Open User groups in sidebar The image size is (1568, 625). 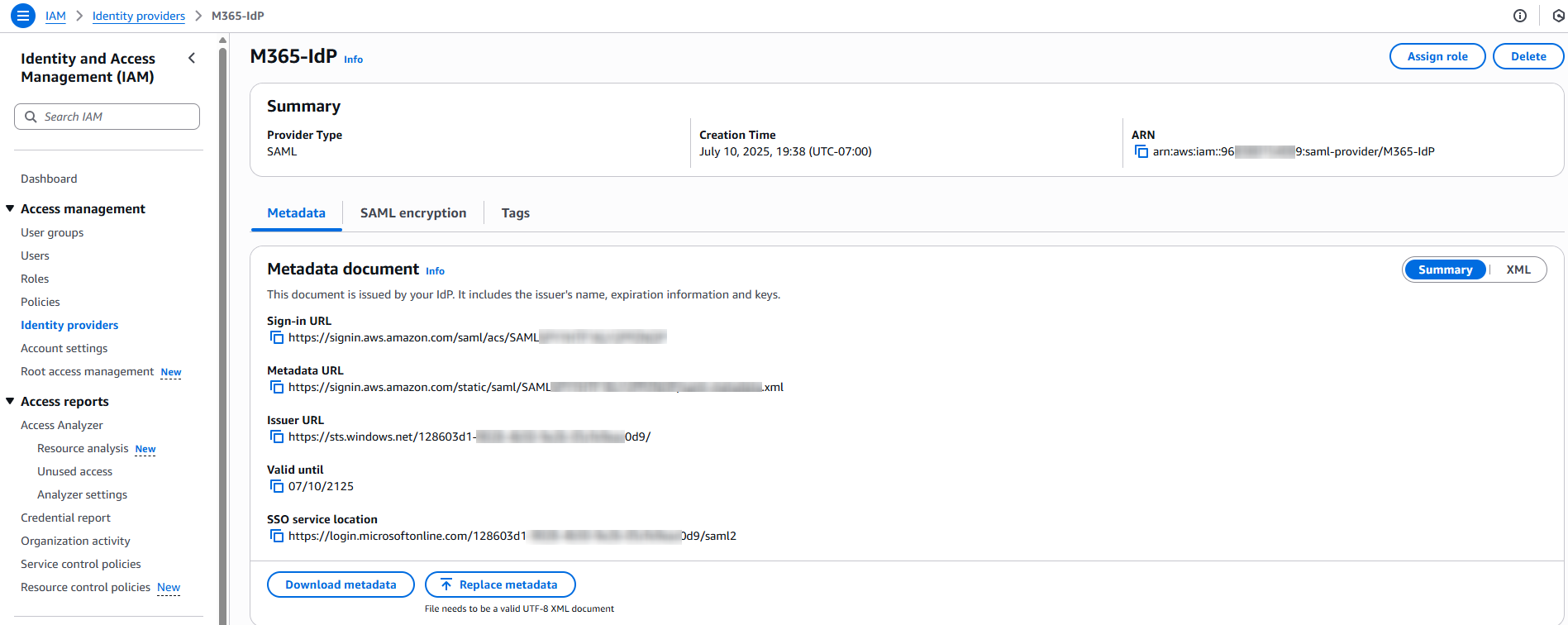point(52,232)
